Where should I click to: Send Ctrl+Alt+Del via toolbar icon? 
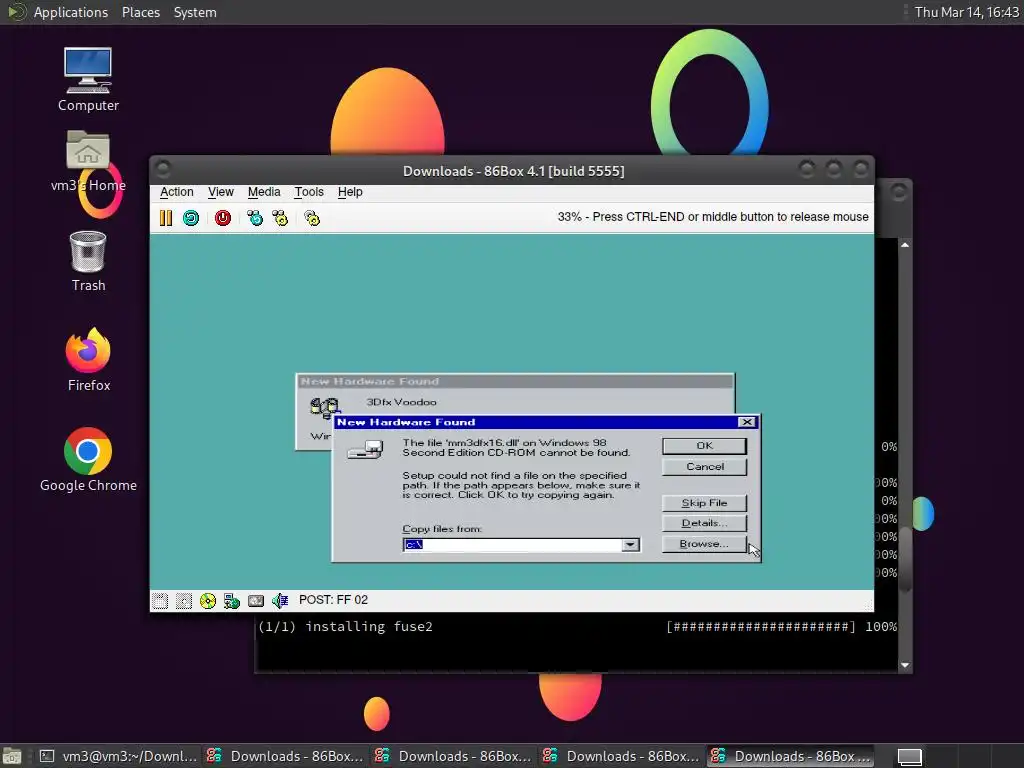(x=255, y=218)
